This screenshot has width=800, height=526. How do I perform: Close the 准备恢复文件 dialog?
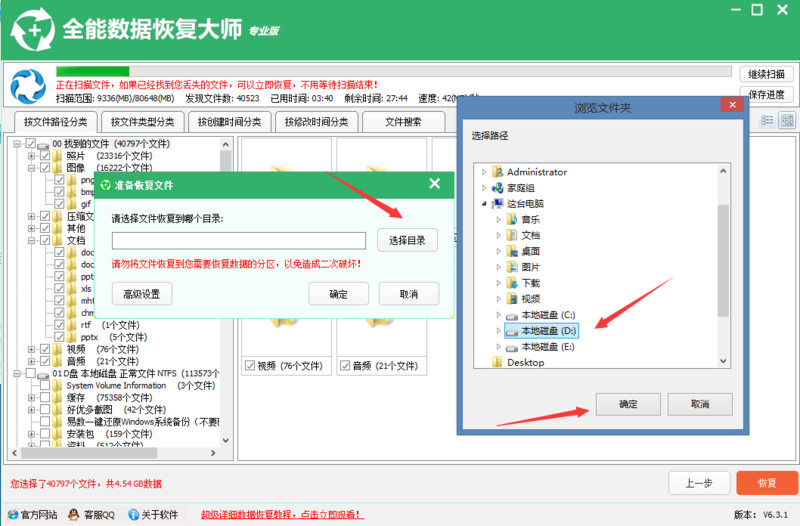click(435, 184)
